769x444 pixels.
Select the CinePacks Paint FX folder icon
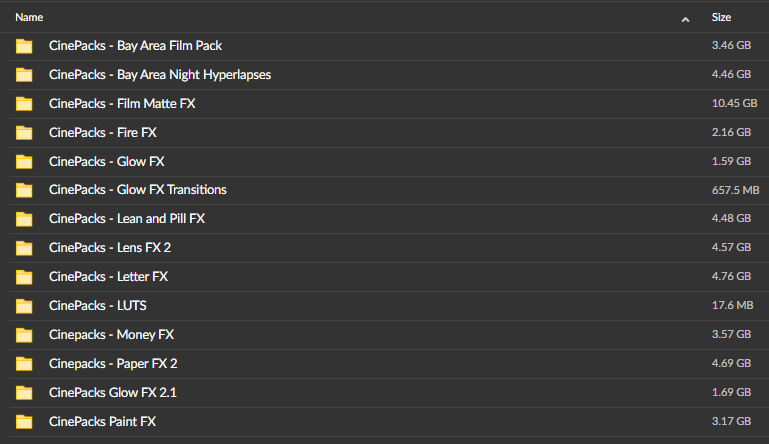coord(24,422)
